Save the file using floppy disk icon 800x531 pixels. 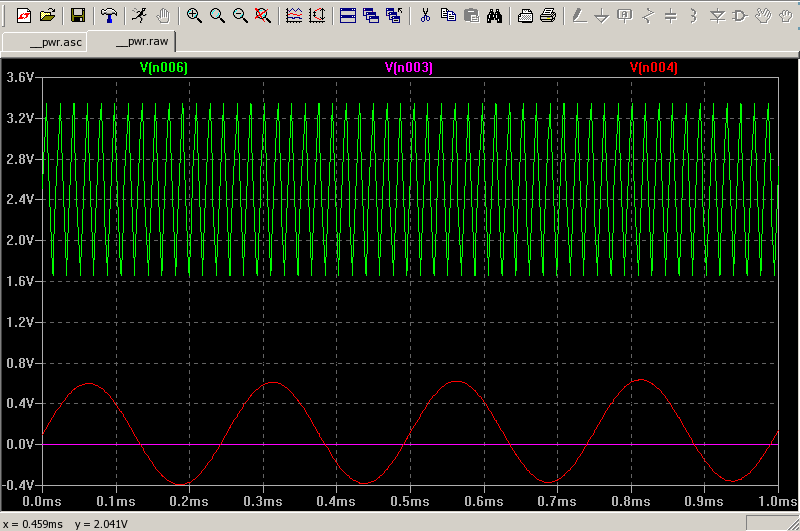78,15
